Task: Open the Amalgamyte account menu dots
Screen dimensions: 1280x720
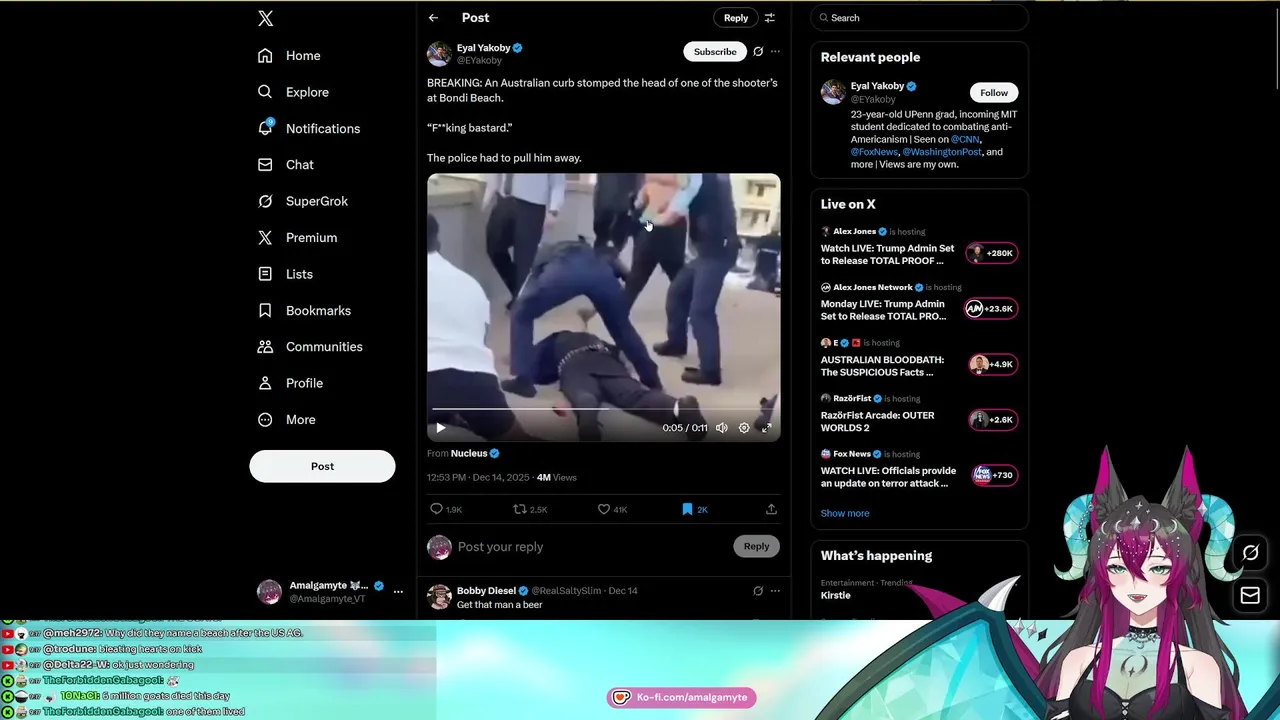Action: 398,592
